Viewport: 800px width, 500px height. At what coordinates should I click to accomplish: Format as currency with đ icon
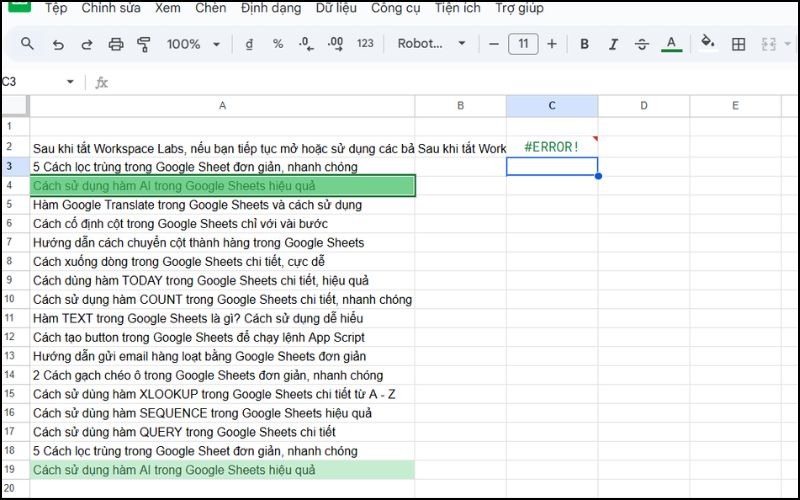coord(249,44)
